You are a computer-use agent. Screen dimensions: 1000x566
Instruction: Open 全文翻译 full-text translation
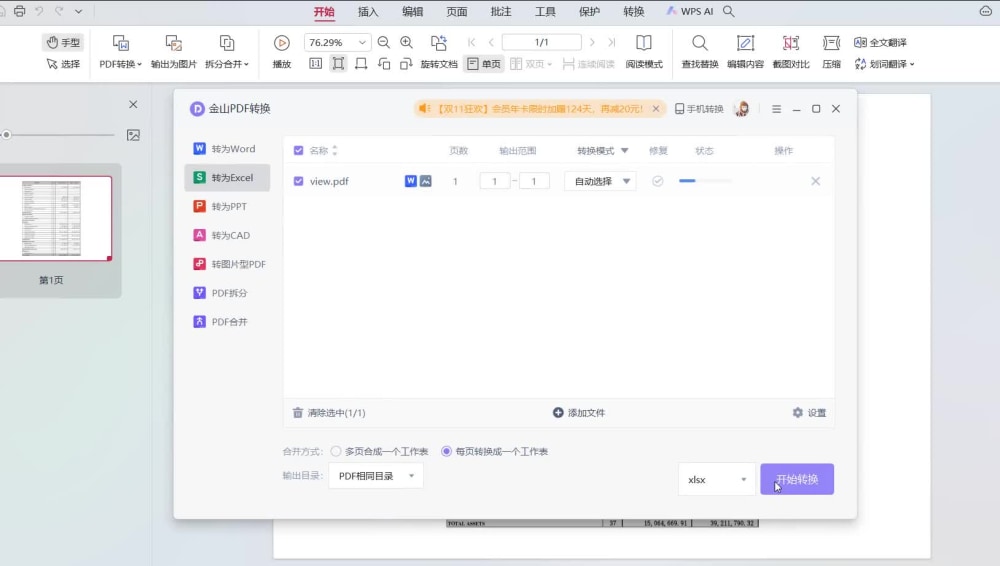[x=880, y=42]
